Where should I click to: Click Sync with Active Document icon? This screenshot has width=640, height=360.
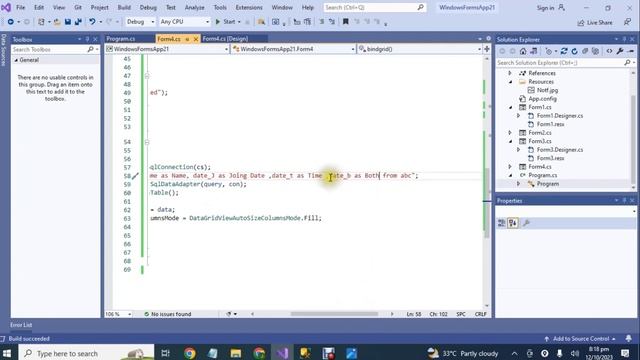pos(564,51)
